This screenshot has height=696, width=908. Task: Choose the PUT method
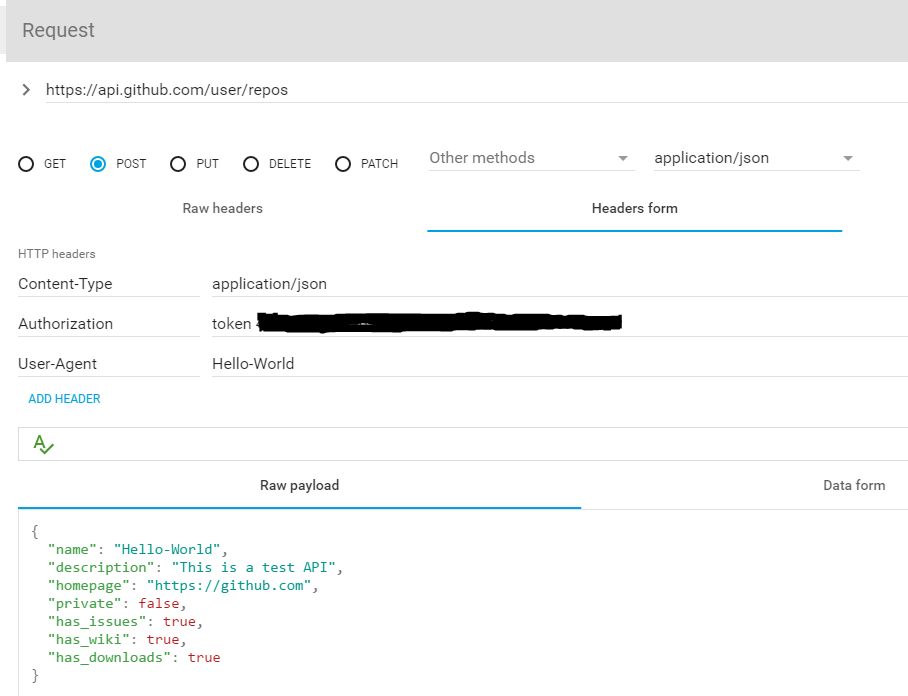pyautogui.click(x=178, y=164)
